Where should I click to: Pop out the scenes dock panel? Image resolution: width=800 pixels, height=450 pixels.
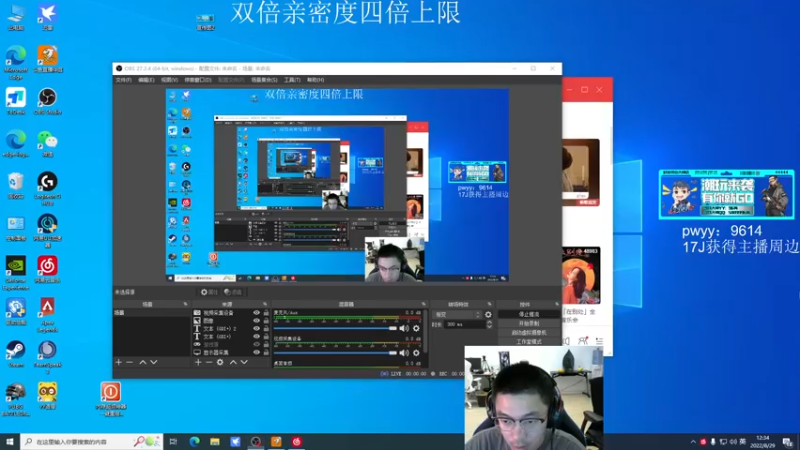point(185,304)
